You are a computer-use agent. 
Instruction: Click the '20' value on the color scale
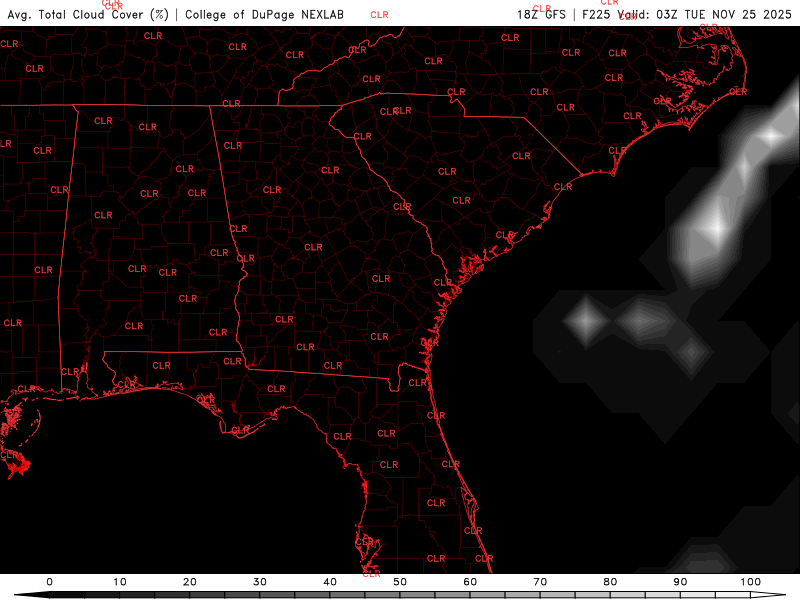(x=190, y=582)
